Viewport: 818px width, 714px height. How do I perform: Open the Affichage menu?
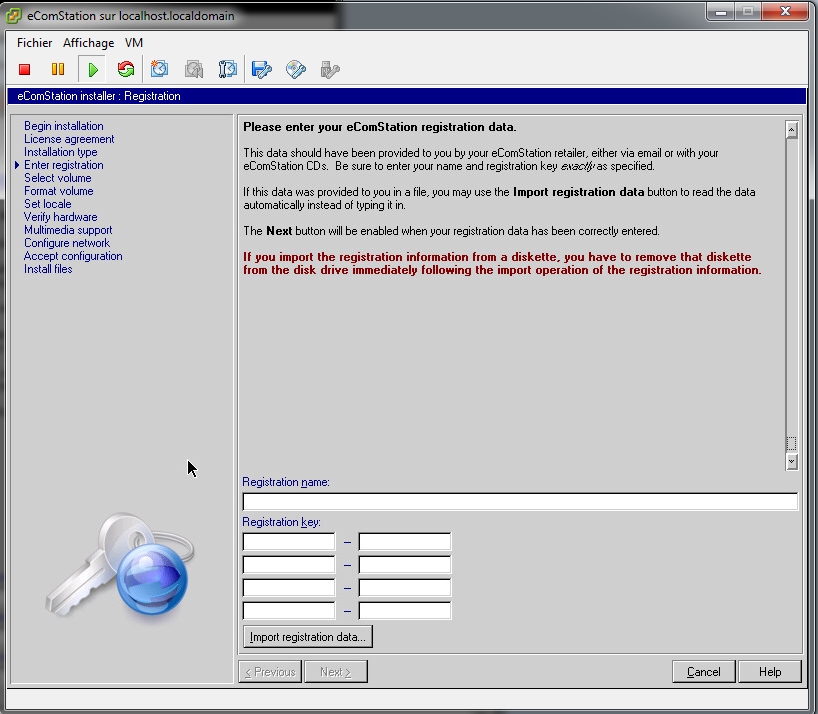tap(88, 43)
